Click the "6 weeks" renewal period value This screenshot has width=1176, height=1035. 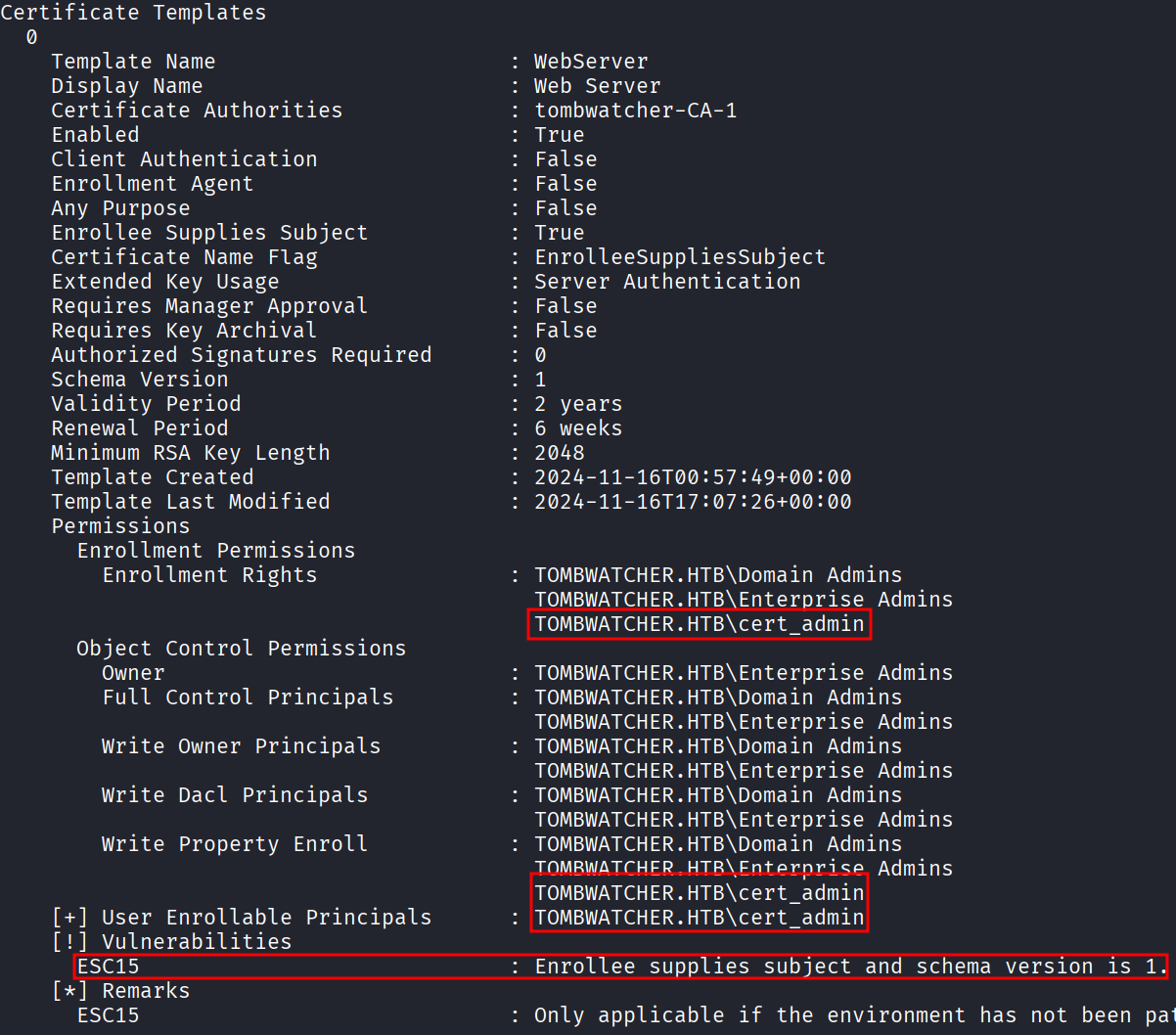pos(577,428)
